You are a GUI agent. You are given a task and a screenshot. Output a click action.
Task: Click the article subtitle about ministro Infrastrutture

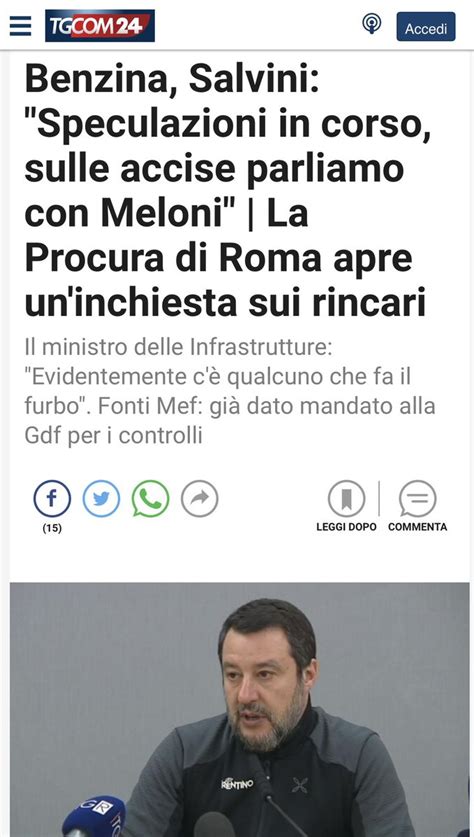pos(230,392)
